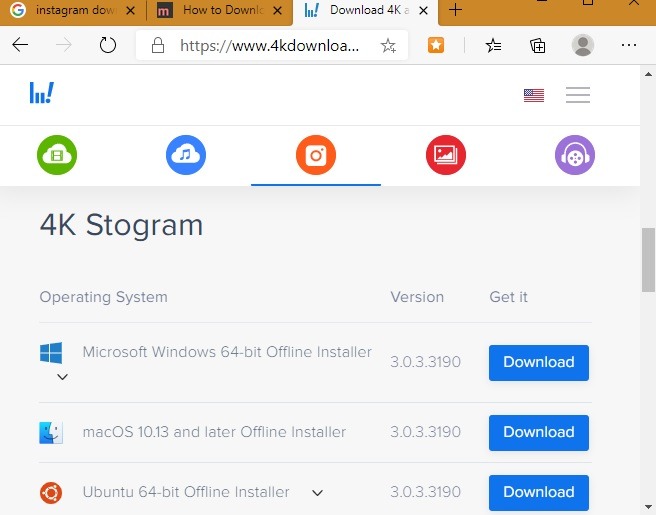656x515 pixels.
Task: Open the hamburger menu
Action: 578,95
